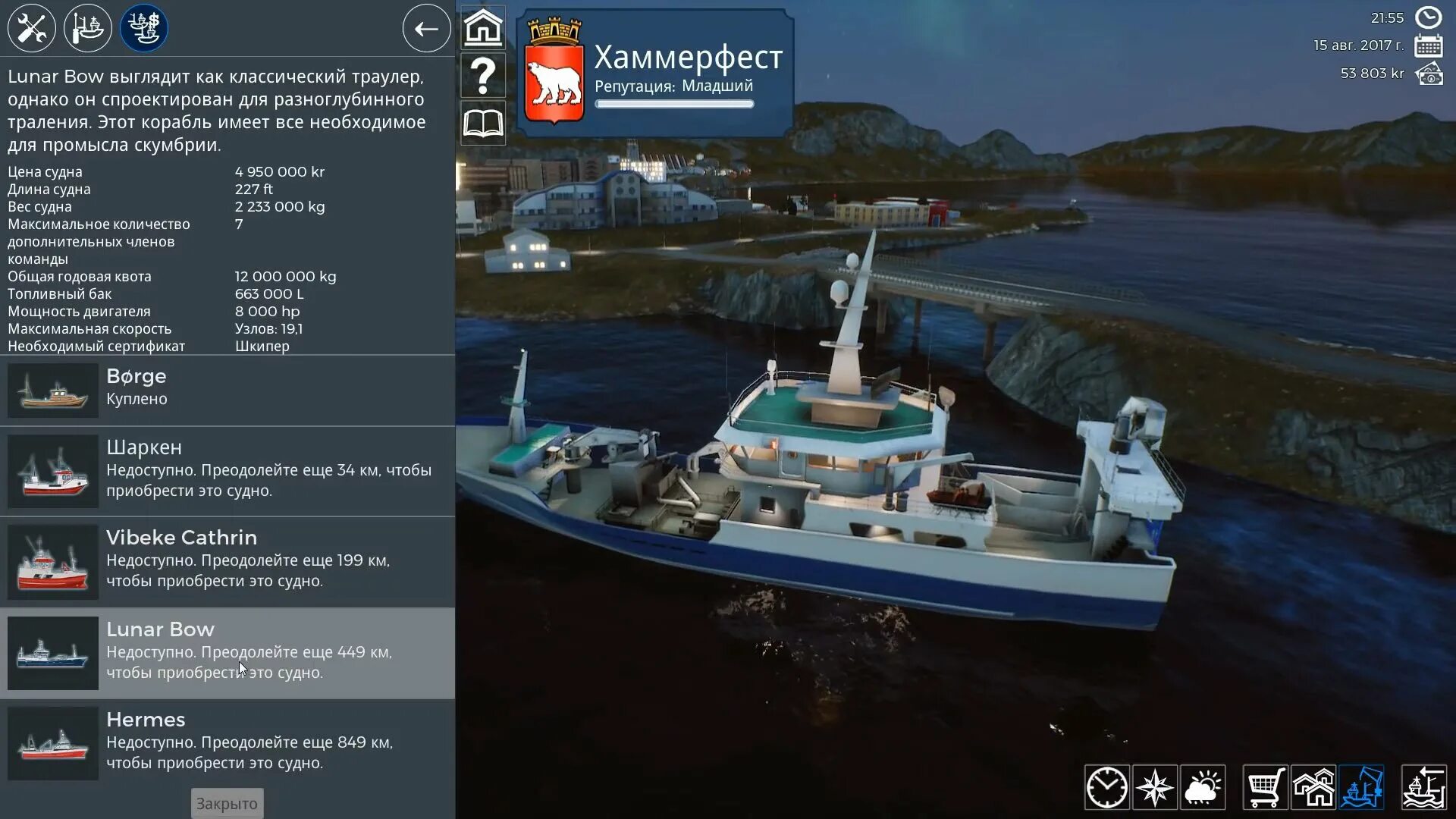The width and height of the screenshot is (1456, 819).
Task: Select the Vibeke Cathrin ship entry
Action: tap(227, 562)
